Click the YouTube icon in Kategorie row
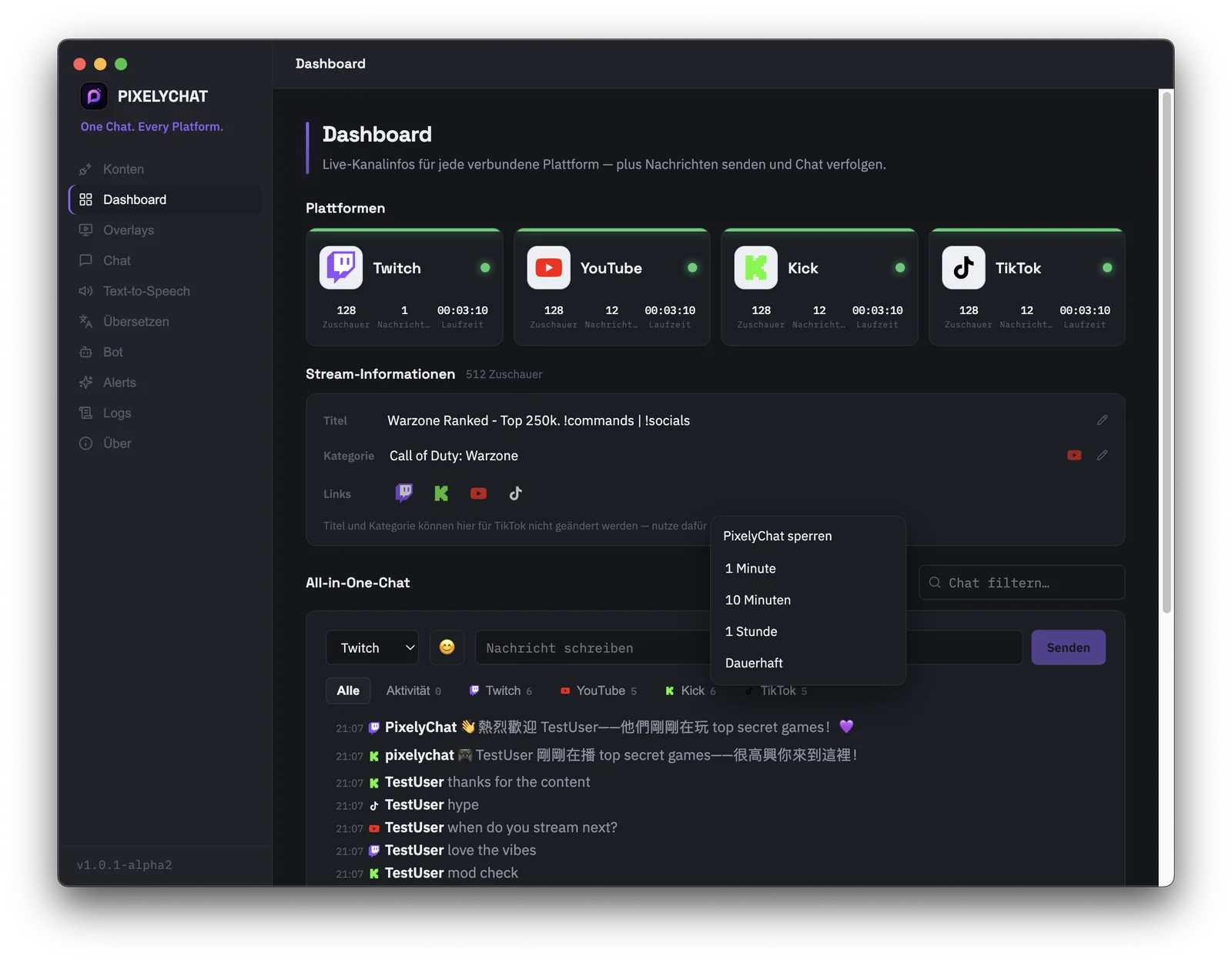The height and width of the screenshot is (963, 1232). click(1074, 456)
